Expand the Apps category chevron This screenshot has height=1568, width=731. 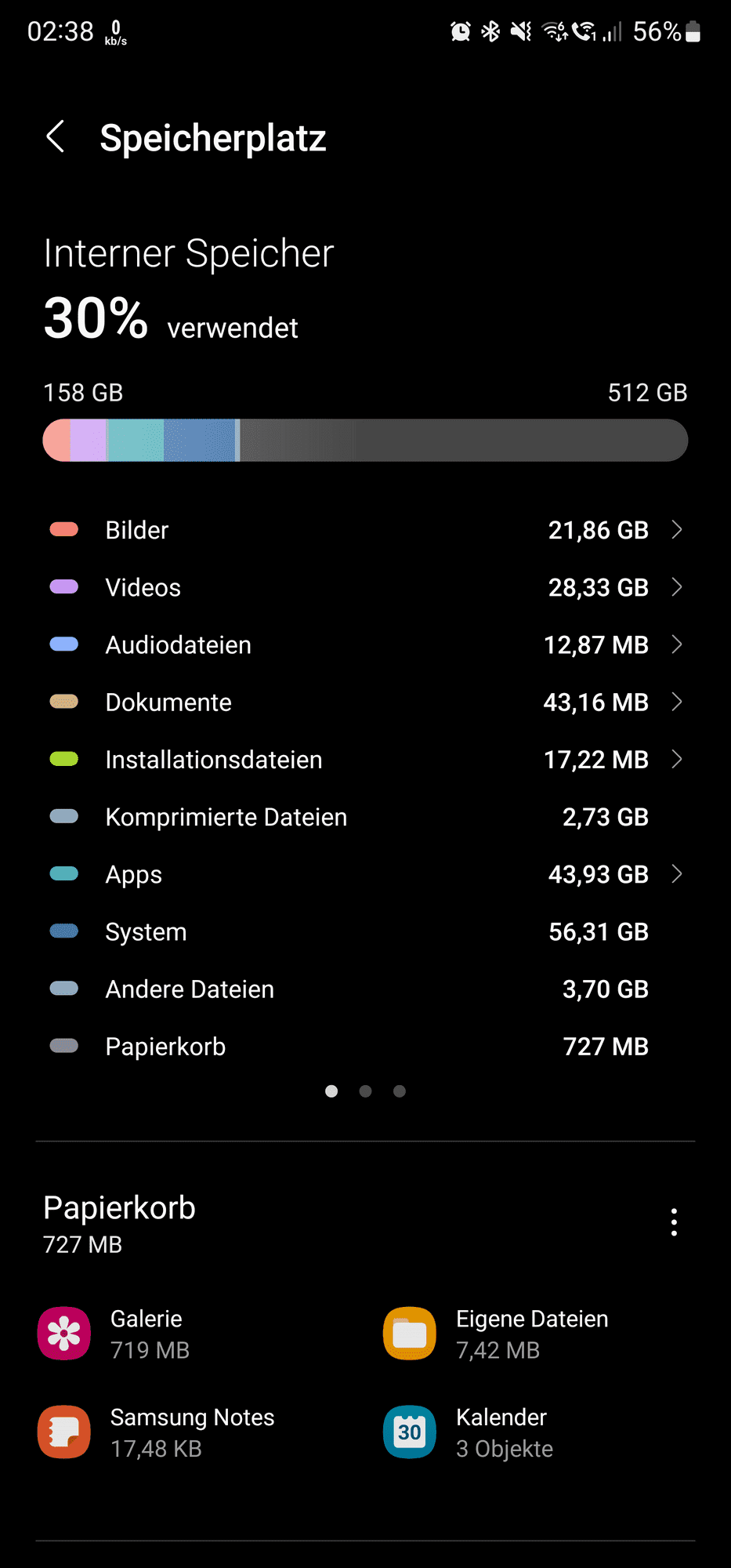pos(678,874)
